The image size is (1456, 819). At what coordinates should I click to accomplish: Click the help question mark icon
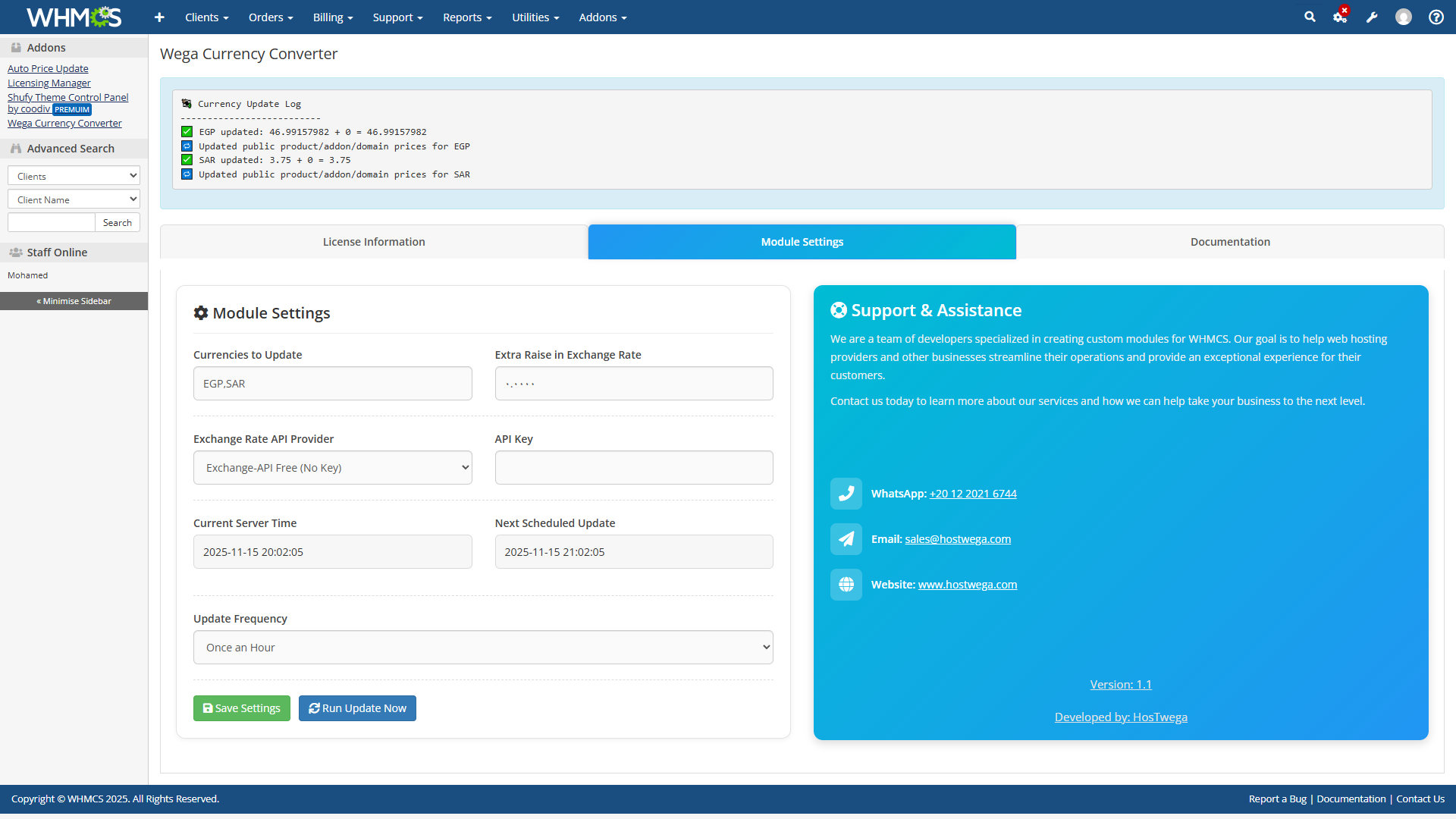(x=1436, y=17)
